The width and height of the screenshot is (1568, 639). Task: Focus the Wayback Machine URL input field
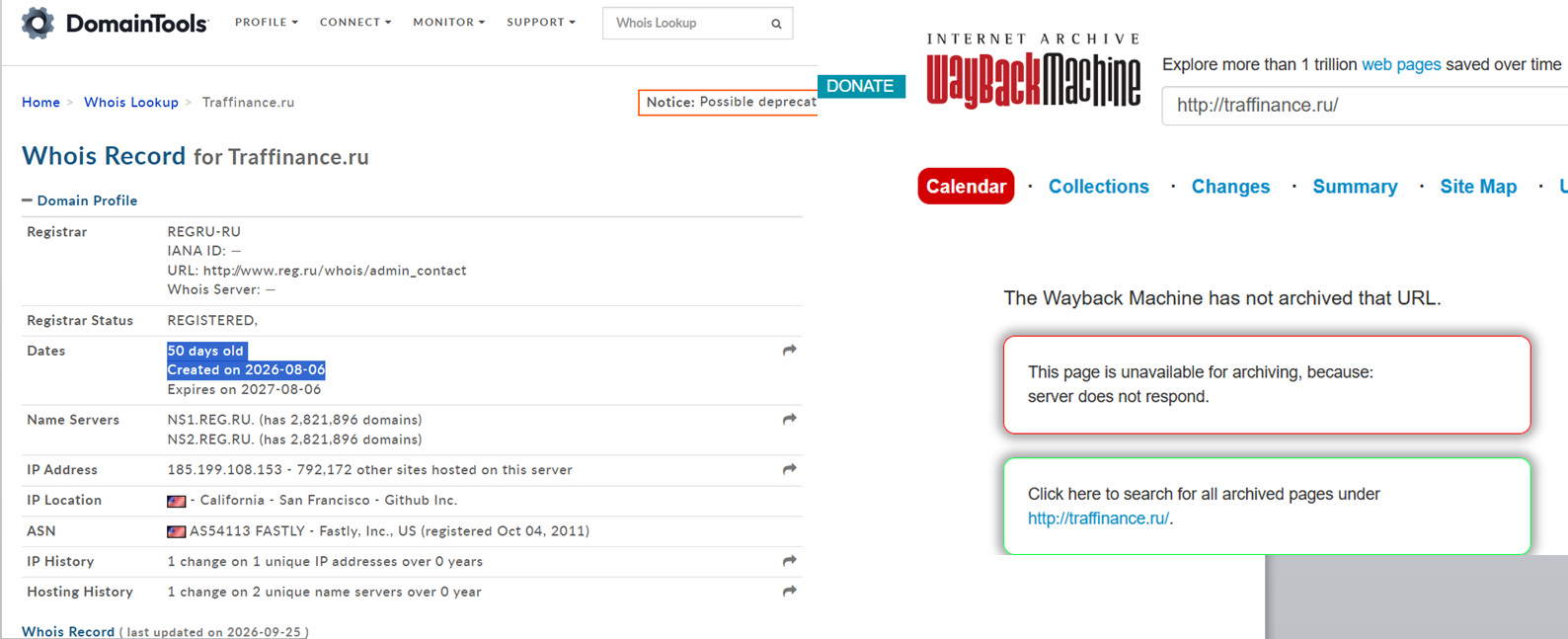click(x=1366, y=106)
